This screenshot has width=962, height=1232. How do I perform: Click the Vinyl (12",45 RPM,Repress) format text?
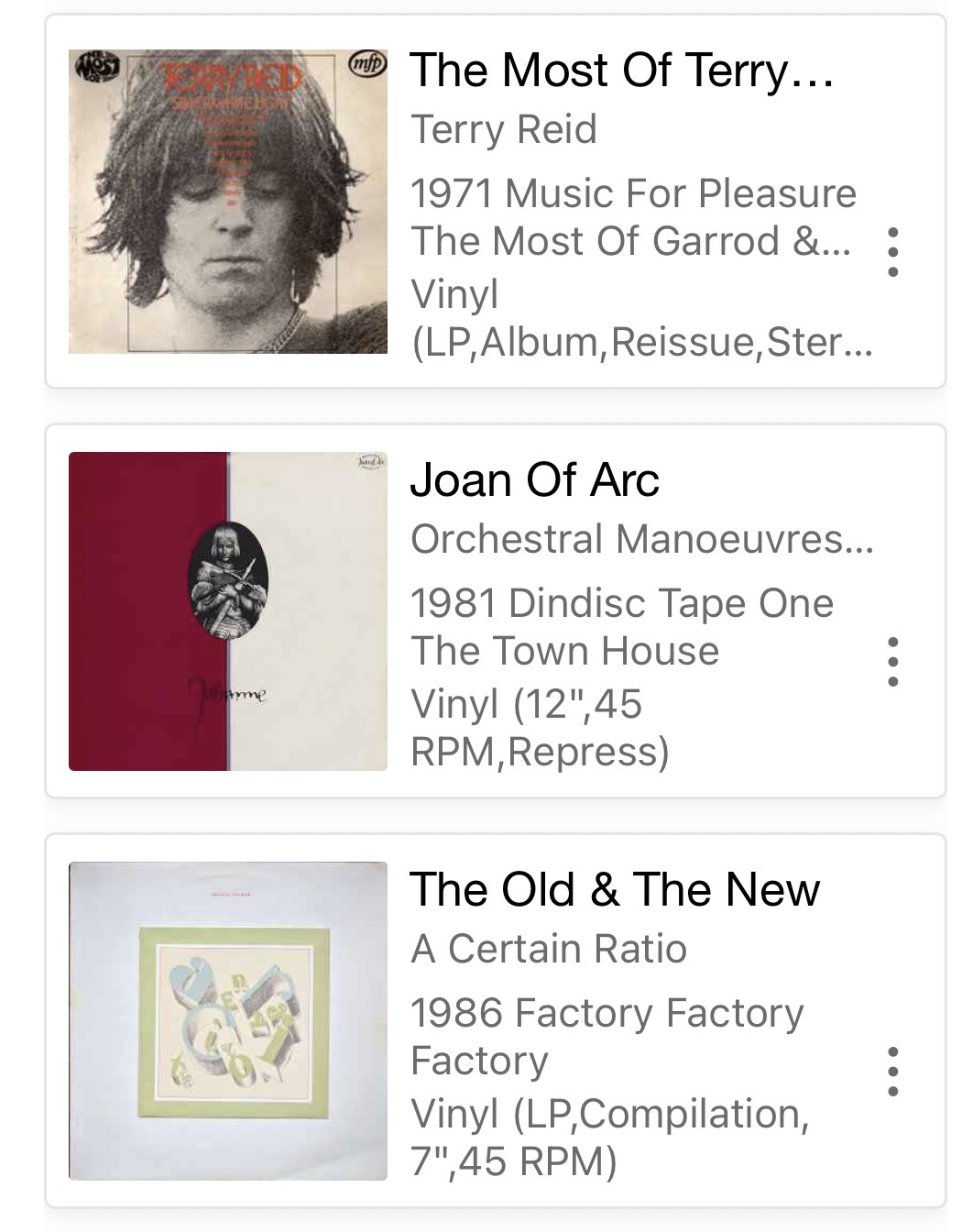click(539, 728)
